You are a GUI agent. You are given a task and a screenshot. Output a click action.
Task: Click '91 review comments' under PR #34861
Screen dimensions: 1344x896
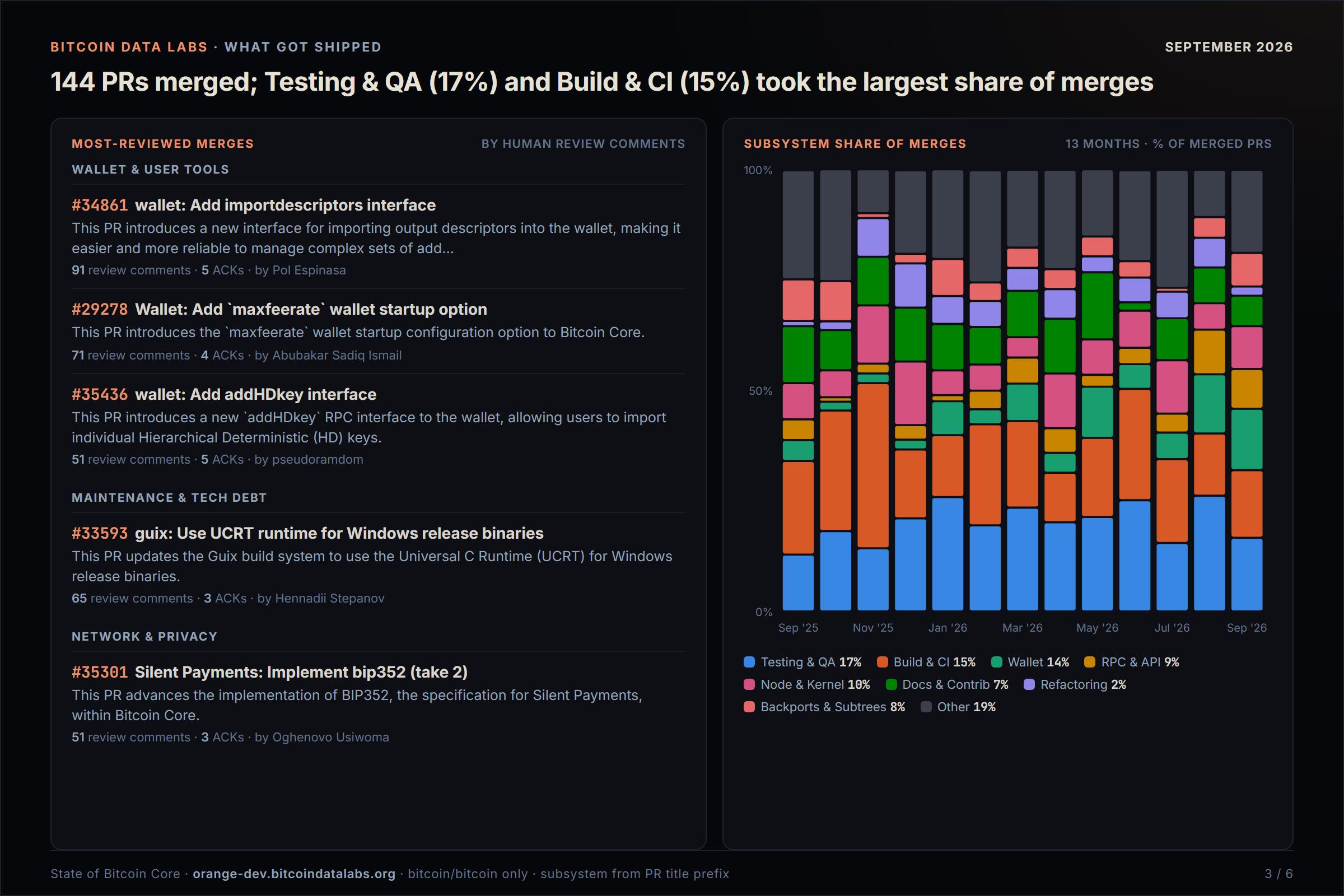pos(131,270)
